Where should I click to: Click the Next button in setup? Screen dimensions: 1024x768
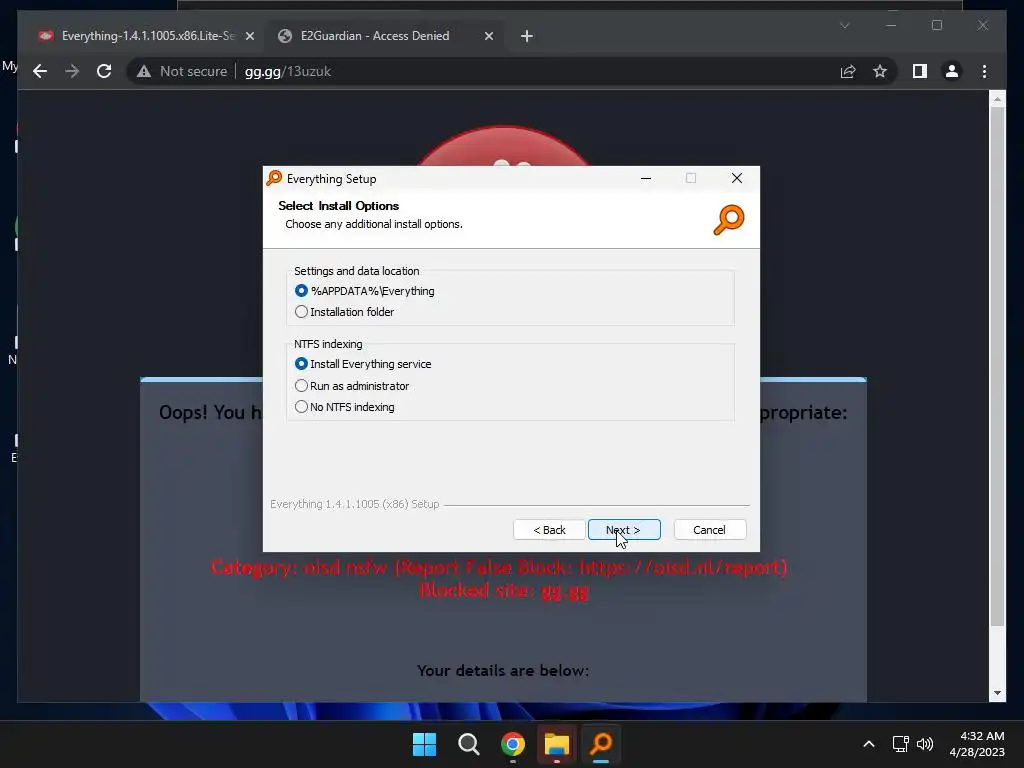[x=624, y=530]
